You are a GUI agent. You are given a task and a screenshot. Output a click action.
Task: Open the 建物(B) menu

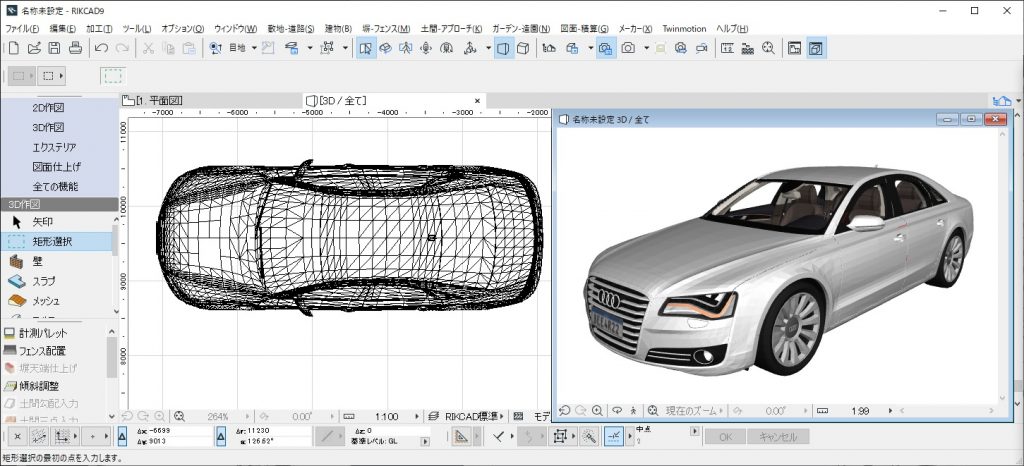pyautogui.click(x=338, y=29)
